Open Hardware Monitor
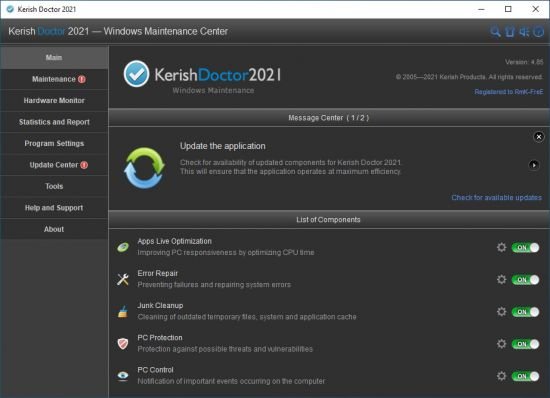550x398 pixels. [54, 101]
